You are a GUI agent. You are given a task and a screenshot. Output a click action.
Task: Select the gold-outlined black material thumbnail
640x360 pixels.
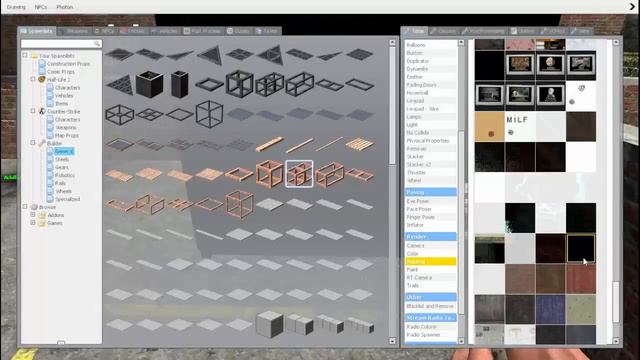coord(581,249)
